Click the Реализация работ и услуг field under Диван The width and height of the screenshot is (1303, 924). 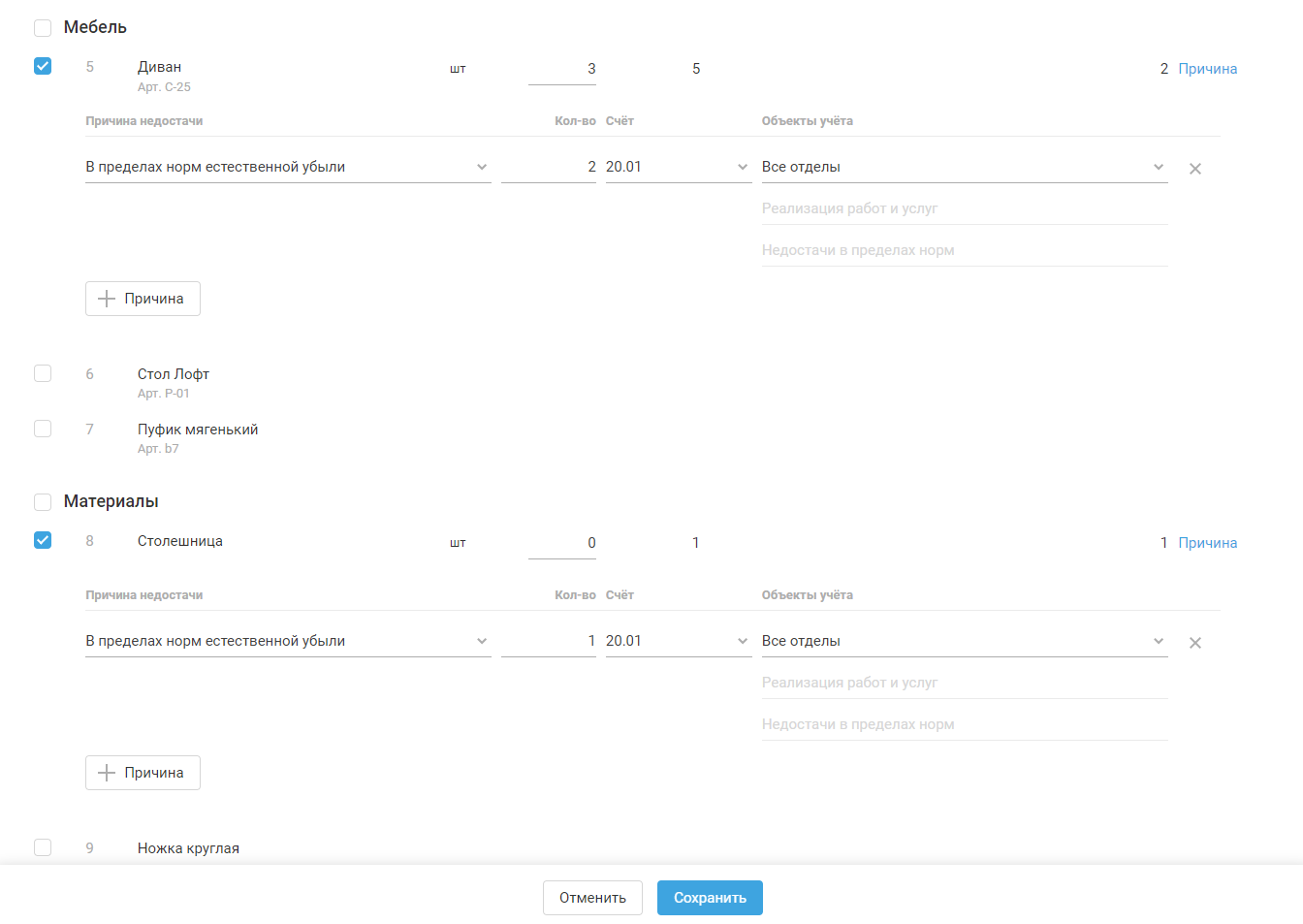point(965,208)
